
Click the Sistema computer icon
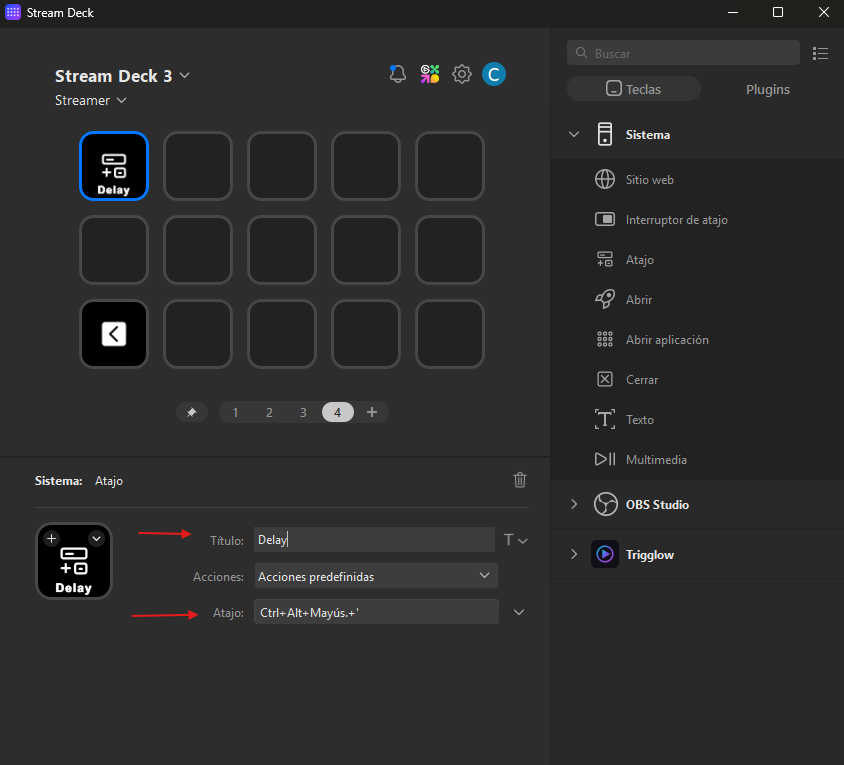coord(605,134)
